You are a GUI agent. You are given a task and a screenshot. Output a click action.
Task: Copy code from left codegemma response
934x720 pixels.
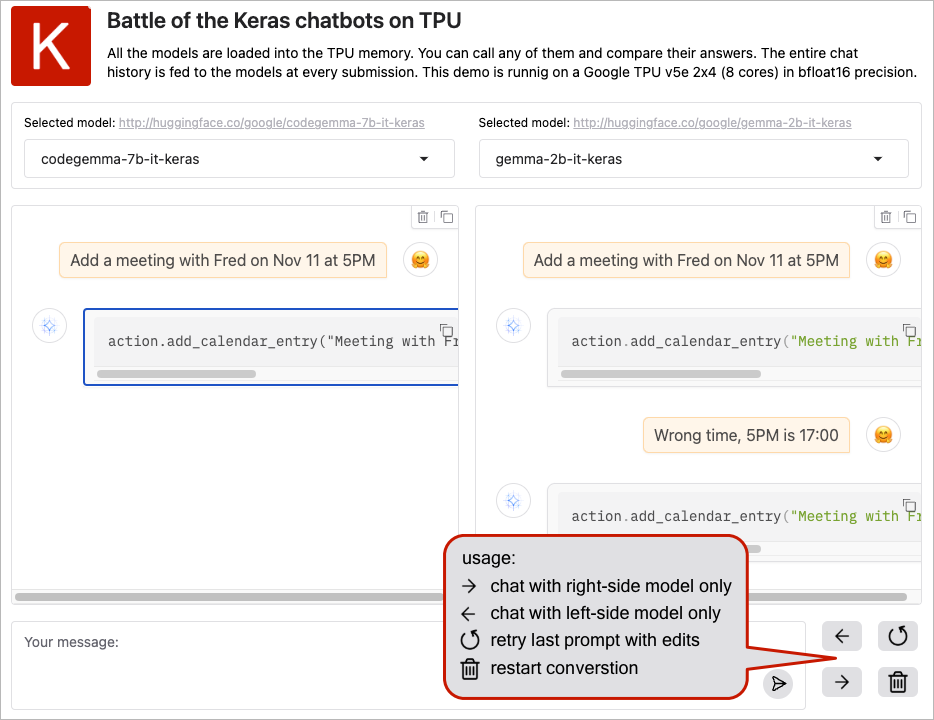coord(447,331)
